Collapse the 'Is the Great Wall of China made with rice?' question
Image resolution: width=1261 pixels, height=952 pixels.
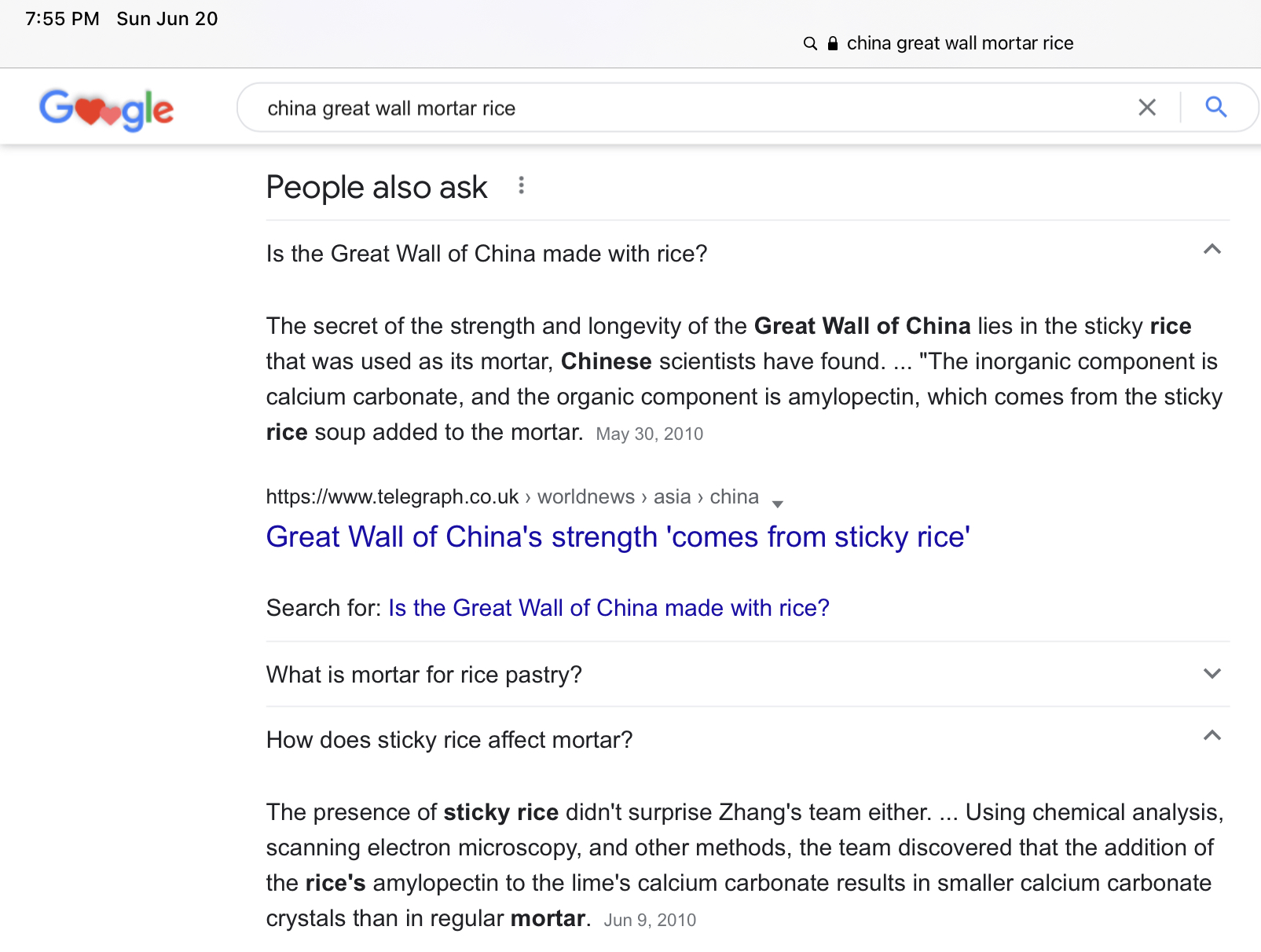(x=1212, y=250)
